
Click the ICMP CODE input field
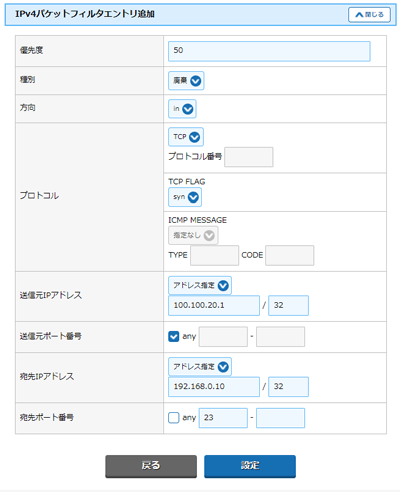pyautogui.click(x=289, y=255)
